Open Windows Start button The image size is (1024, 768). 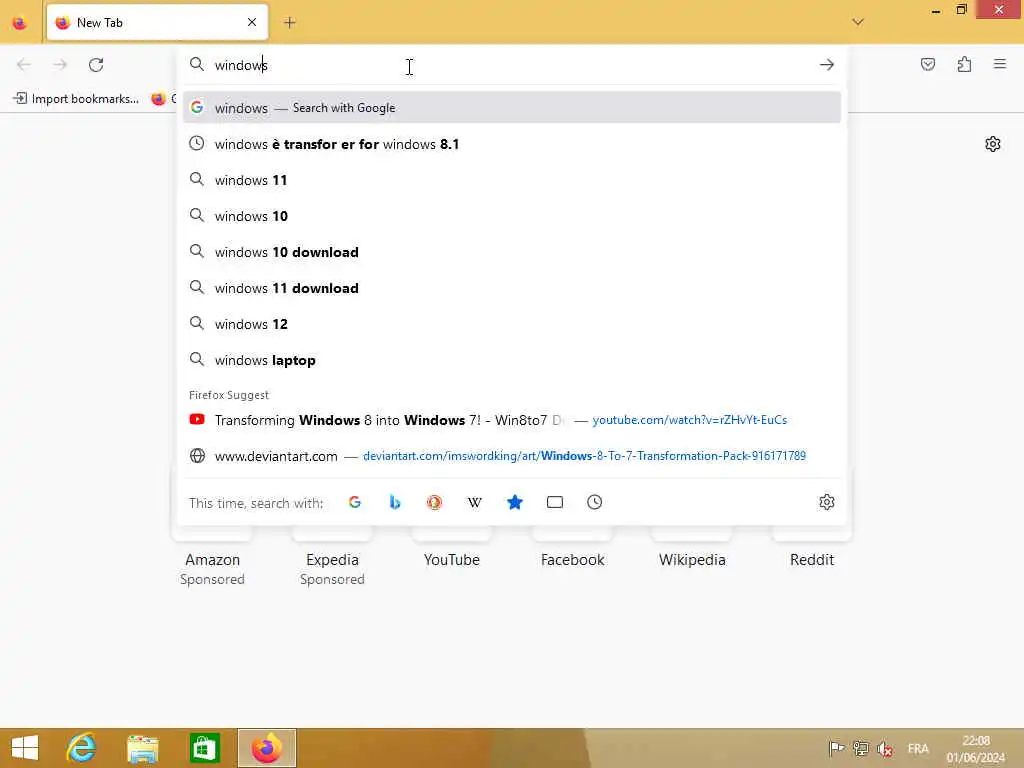pyautogui.click(x=25, y=748)
